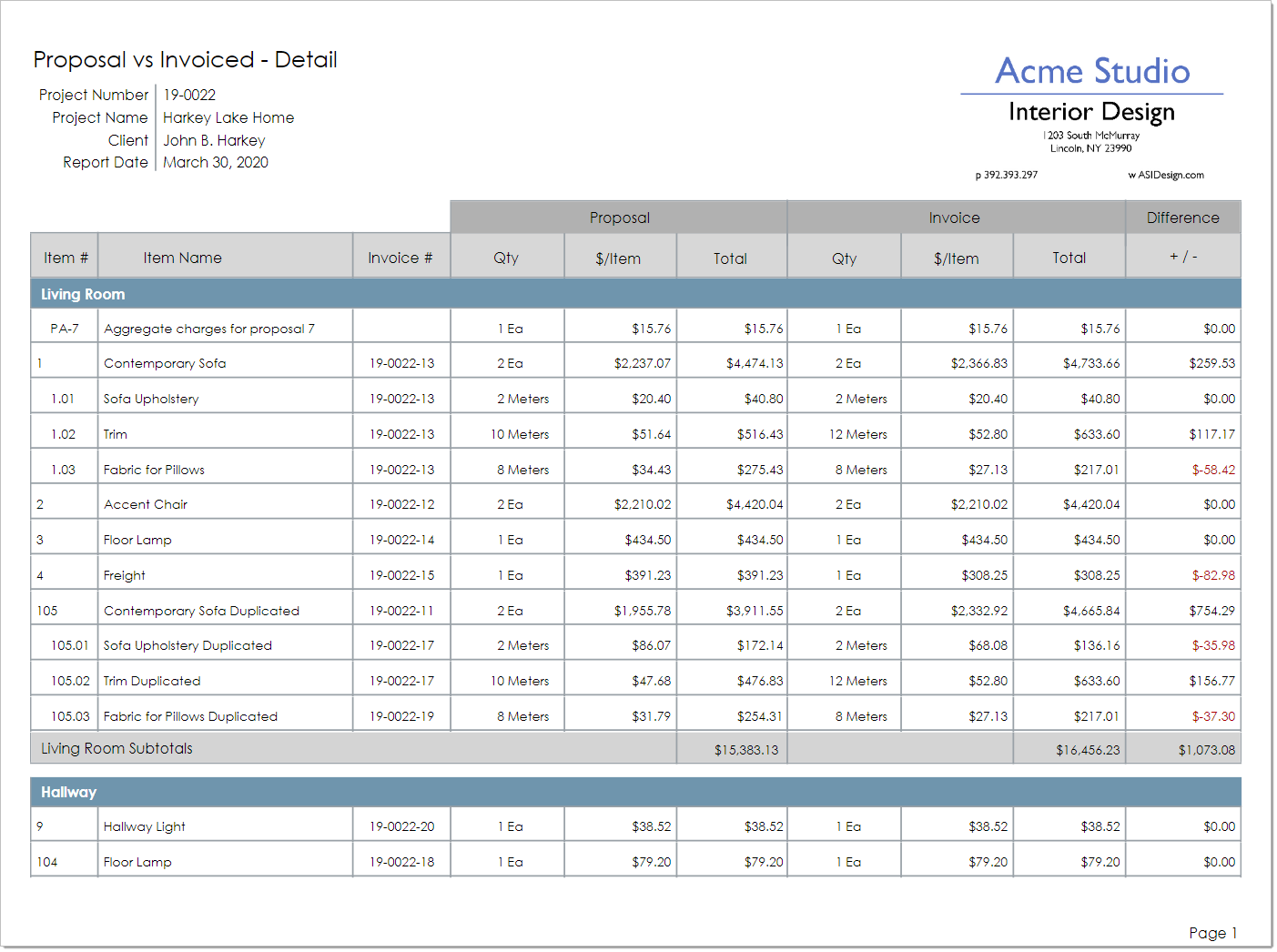Click the 'Difference' column header

pyautogui.click(x=1182, y=218)
